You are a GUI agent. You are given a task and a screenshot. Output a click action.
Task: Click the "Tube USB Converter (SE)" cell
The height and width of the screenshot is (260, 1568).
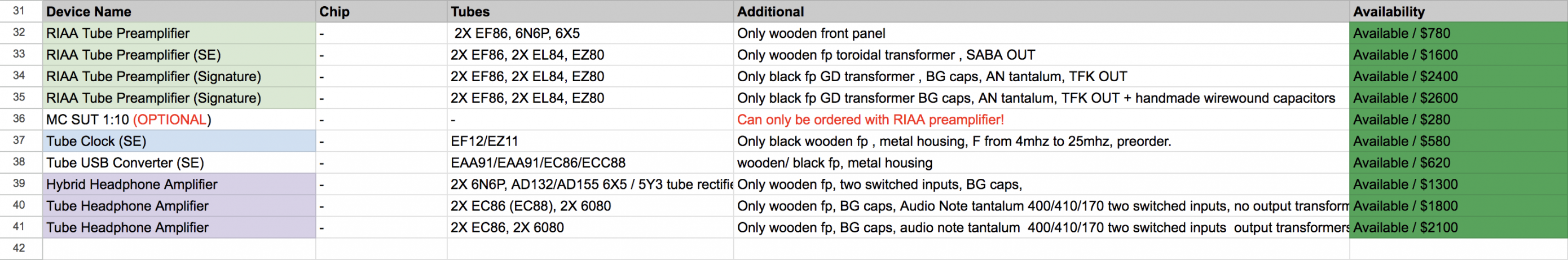click(x=179, y=162)
